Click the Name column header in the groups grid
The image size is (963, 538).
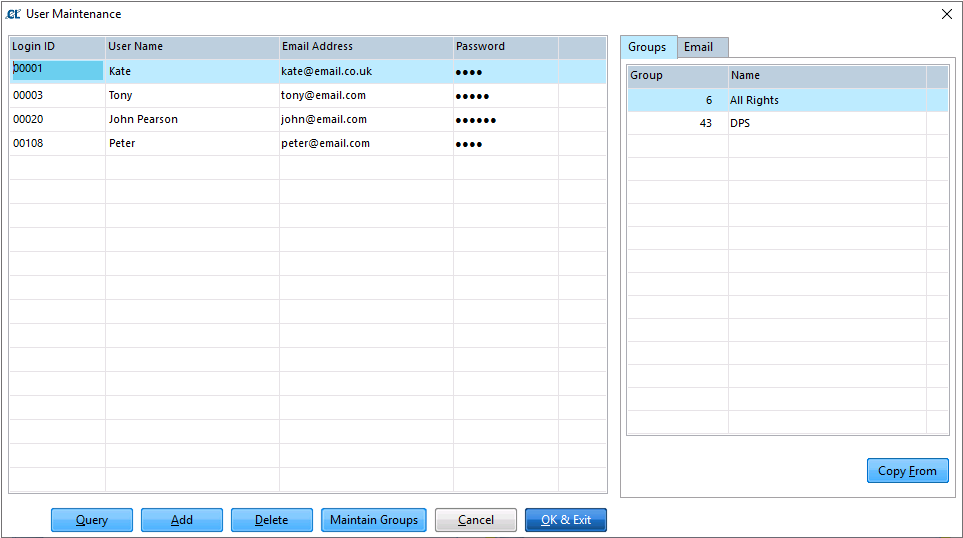tap(827, 76)
